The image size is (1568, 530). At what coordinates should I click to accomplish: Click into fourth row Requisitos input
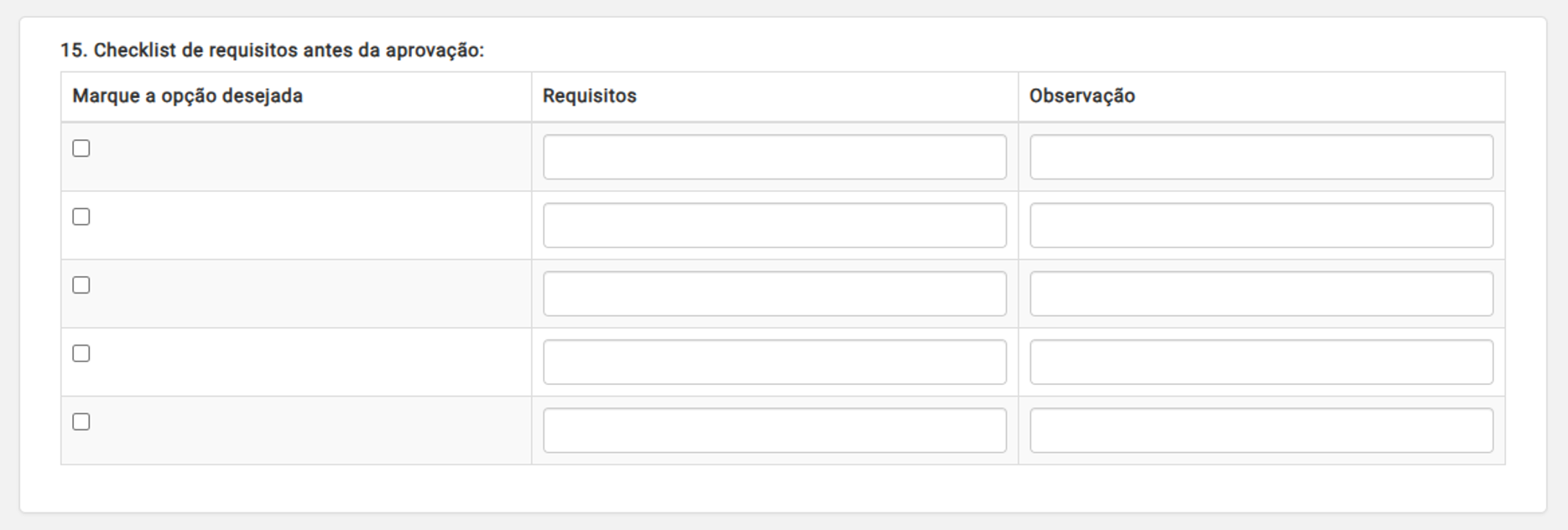pyautogui.click(x=774, y=362)
